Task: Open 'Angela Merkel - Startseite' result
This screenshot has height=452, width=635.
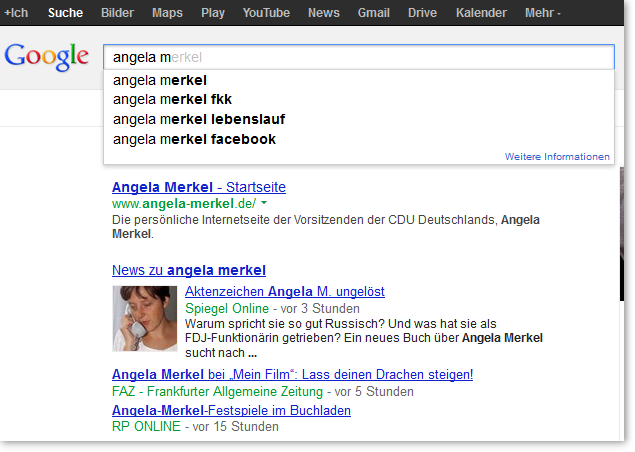Action: click(x=199, y=187)
